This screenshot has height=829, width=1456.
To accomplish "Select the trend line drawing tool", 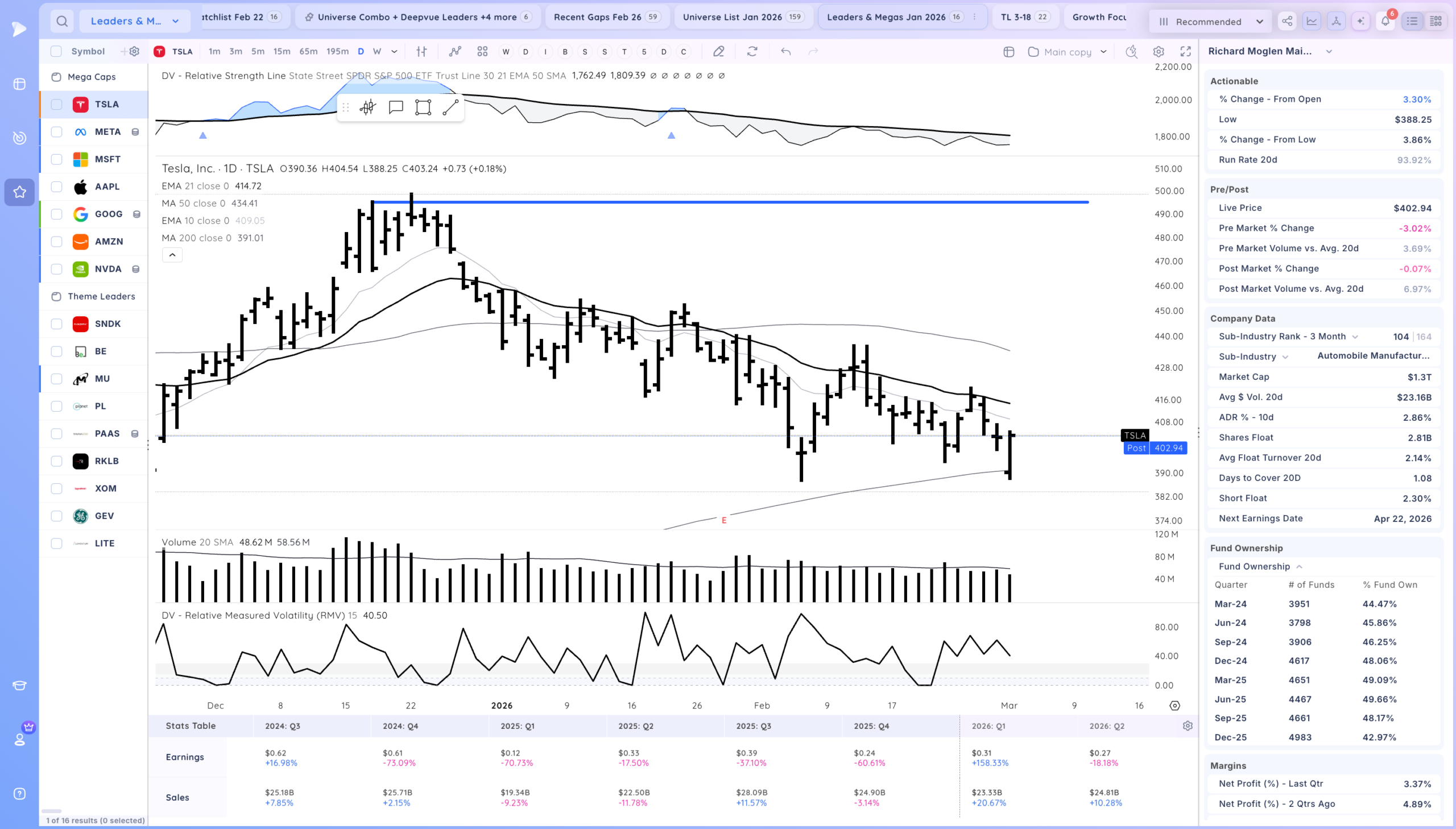I will coord(450,107).
